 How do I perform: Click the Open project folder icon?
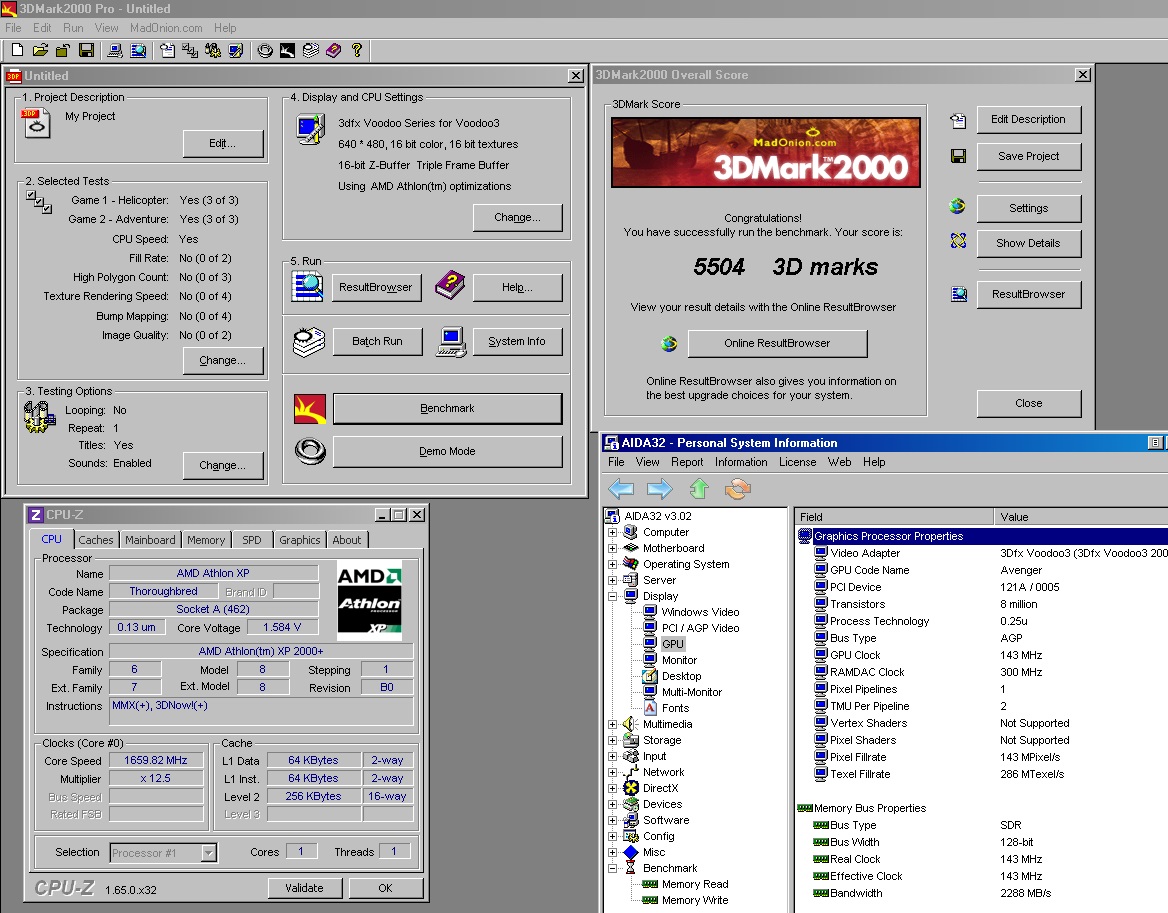click(x=40, y=50)
